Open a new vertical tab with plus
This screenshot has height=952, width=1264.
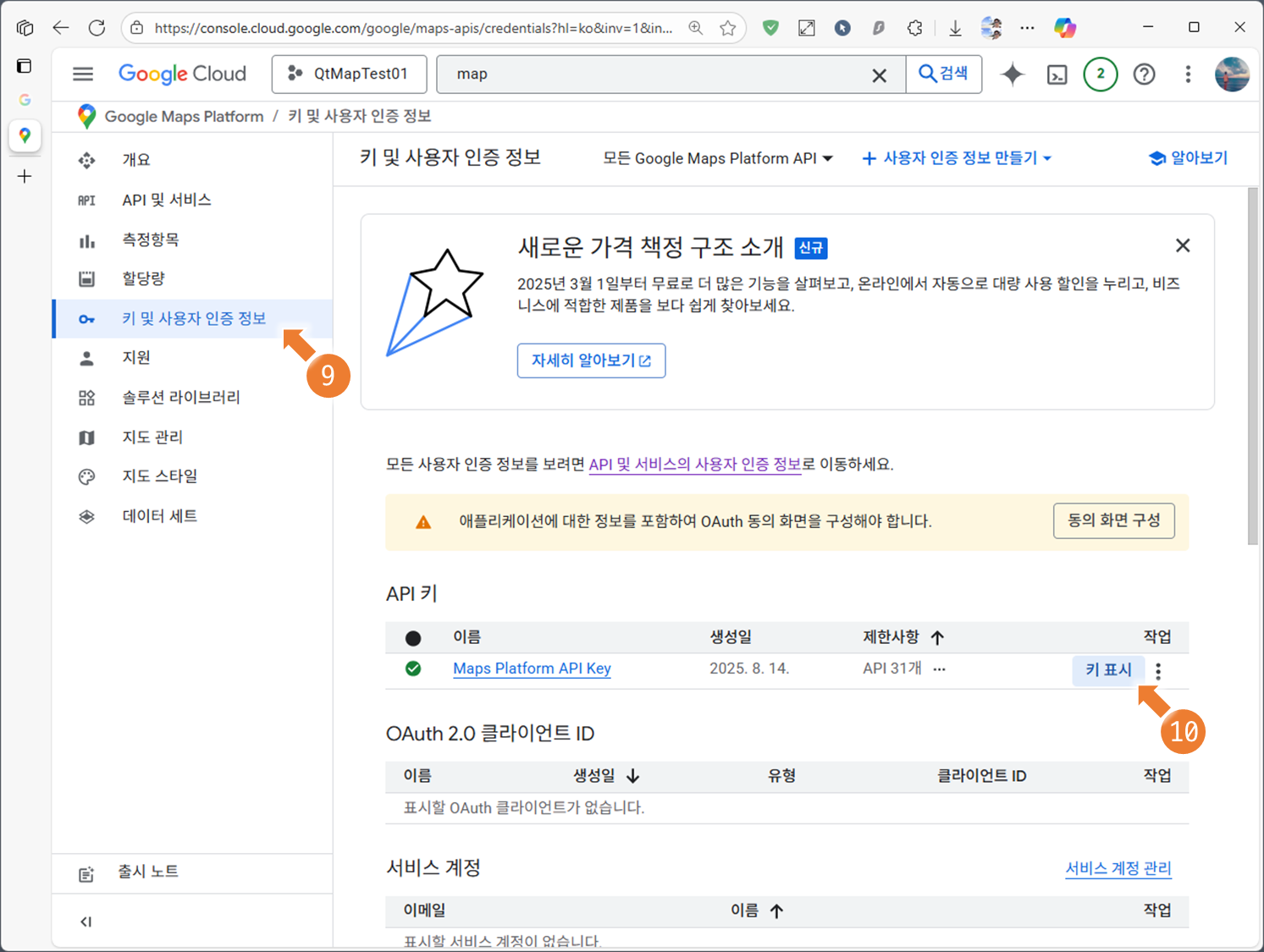pyautogui.click(x=25, y=176)
